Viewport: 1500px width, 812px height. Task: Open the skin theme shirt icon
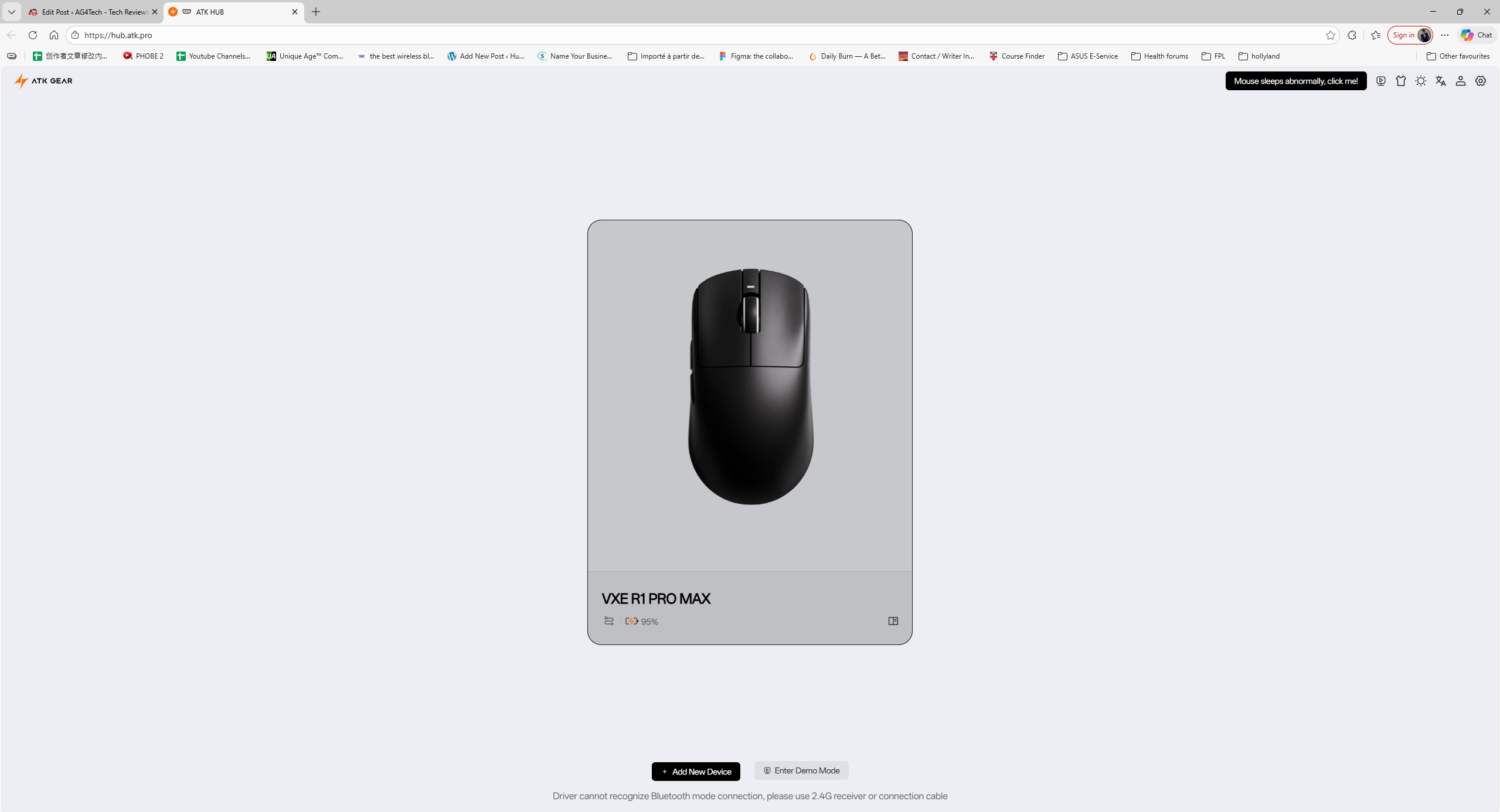pyautogui.click(x=1401, y=81)
